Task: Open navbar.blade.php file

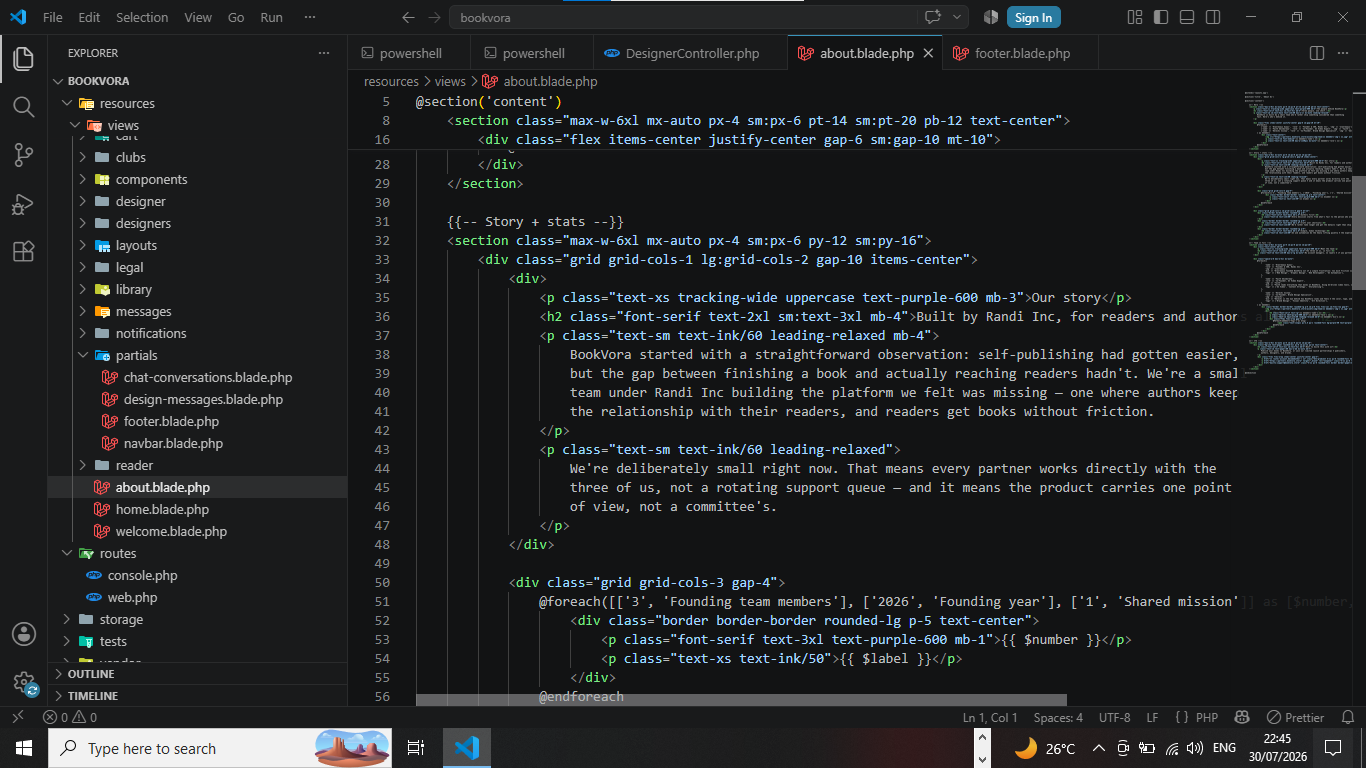Action: [x=173, y=443]
